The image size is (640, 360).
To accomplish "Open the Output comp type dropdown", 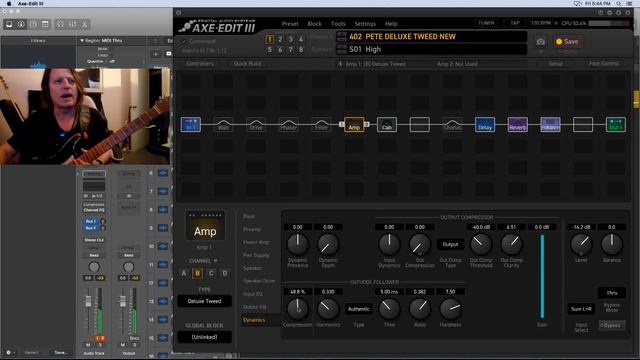I will [450, 244].
